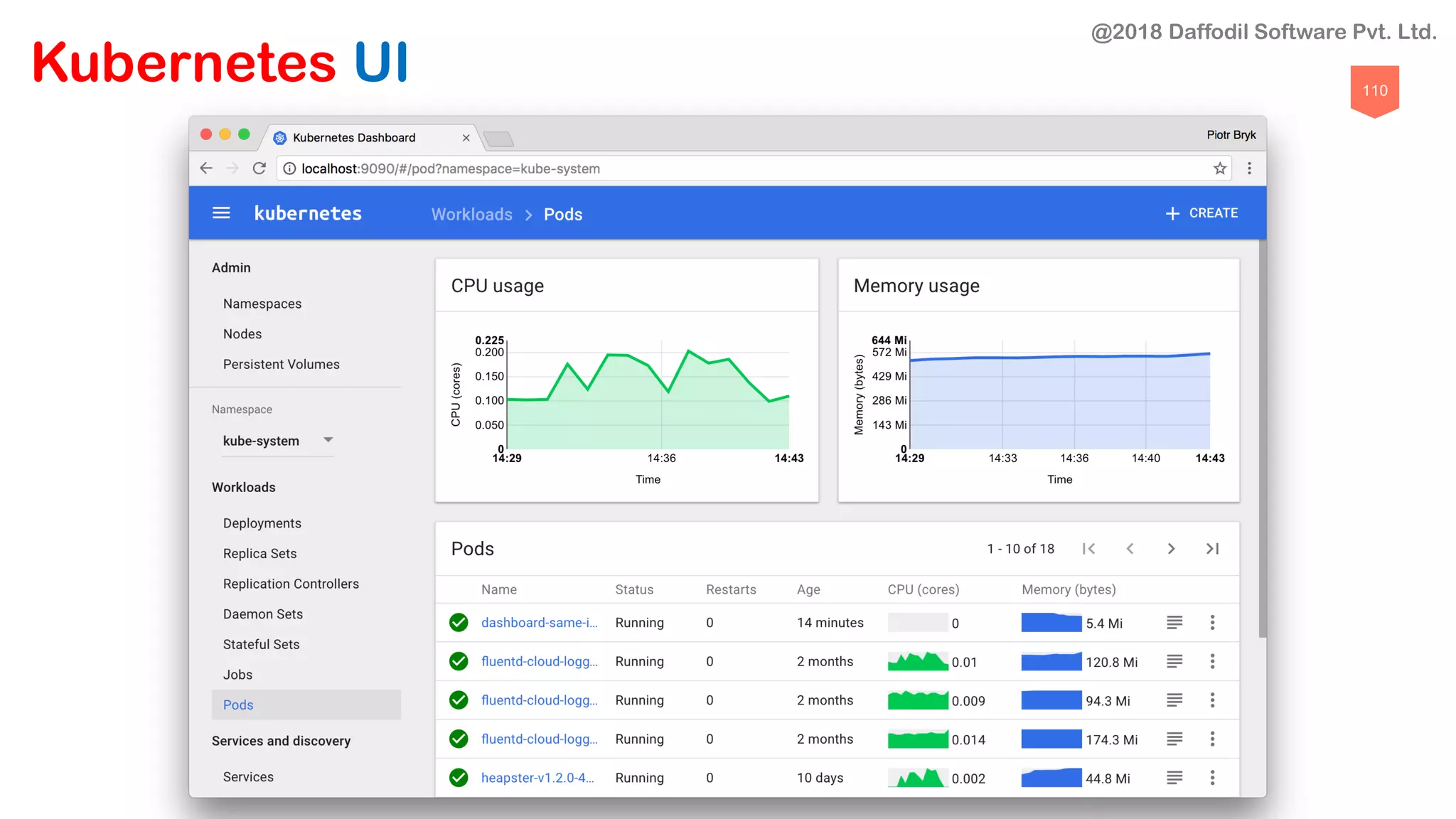Screen dimensions: 1456x819
Task: Click the CREATE button
Action: (x=1202, y=213)
